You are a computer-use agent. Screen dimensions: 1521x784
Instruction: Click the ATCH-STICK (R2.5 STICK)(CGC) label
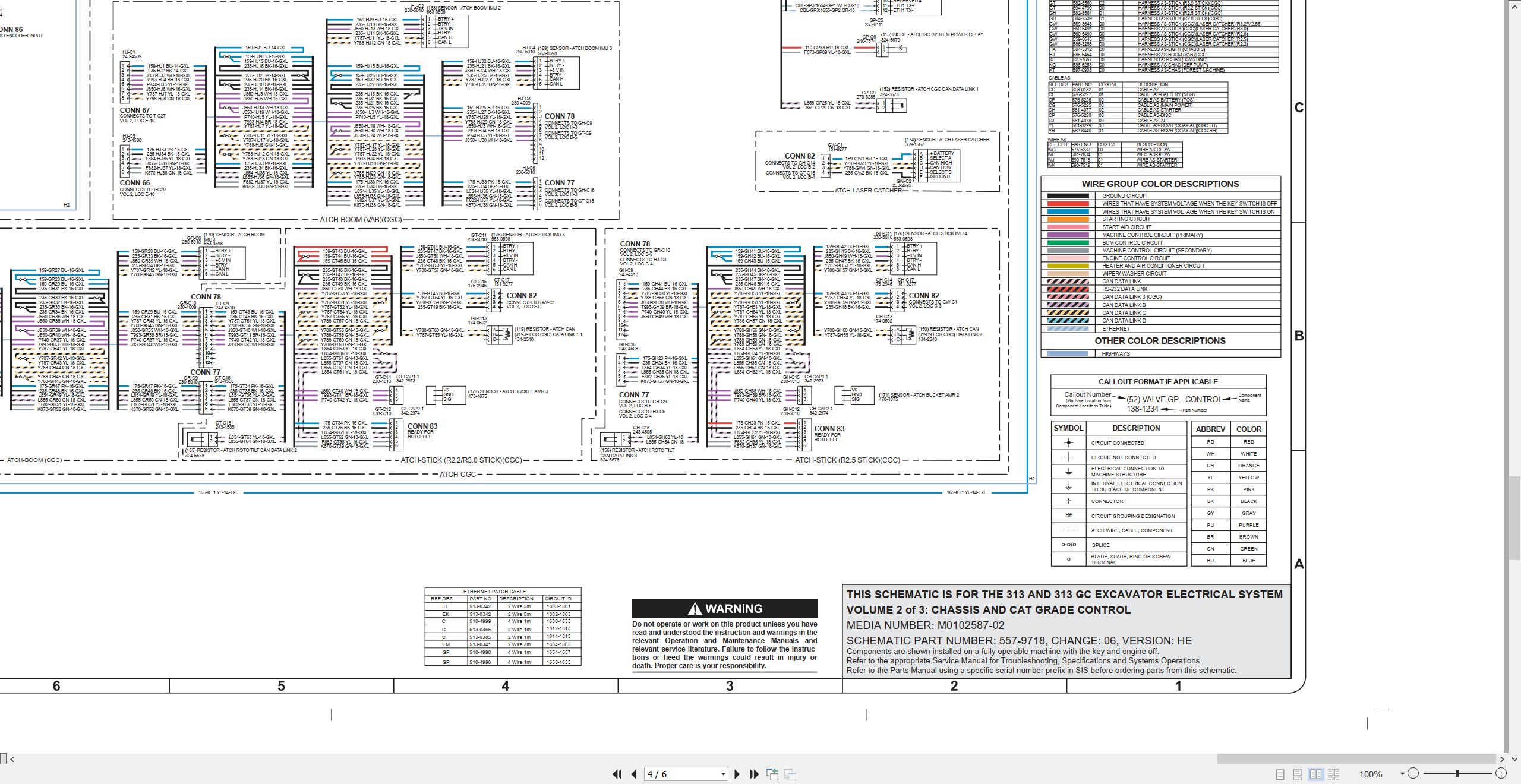[847, 460]
